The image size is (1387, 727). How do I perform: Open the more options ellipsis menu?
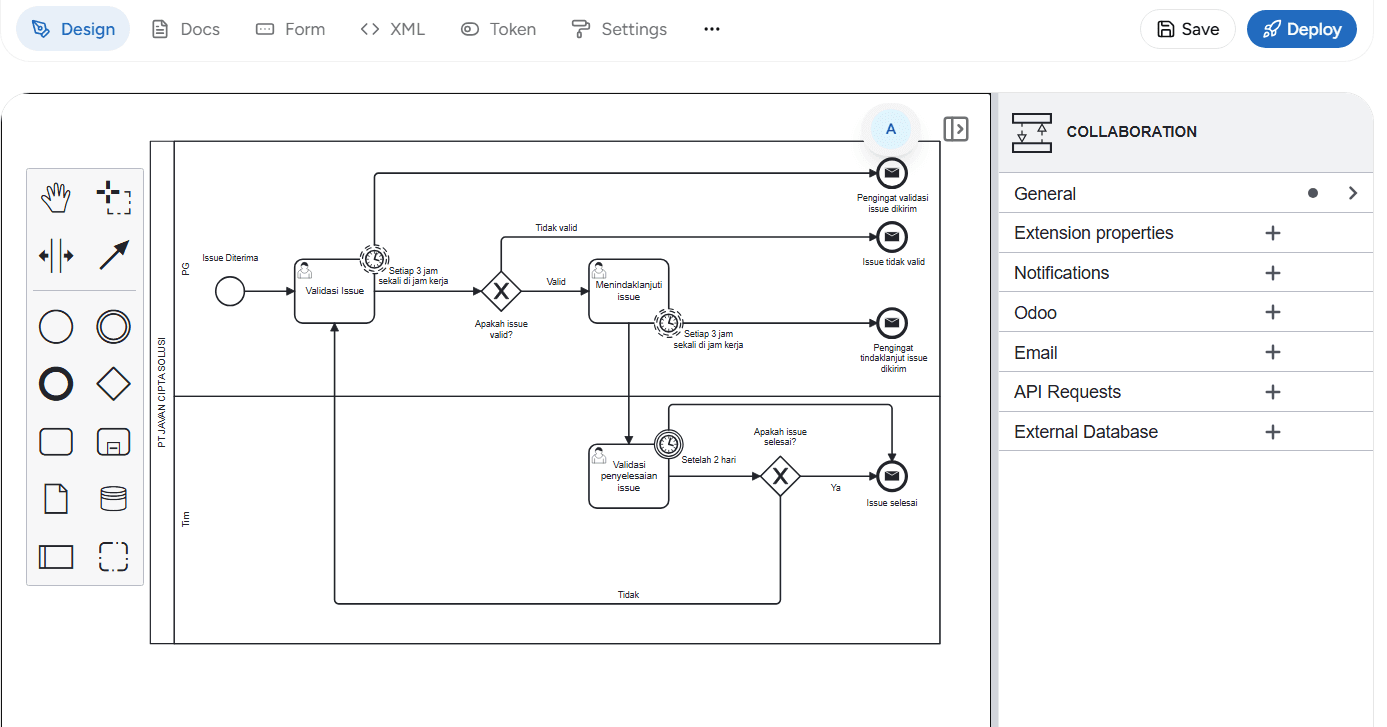(712, 29)
